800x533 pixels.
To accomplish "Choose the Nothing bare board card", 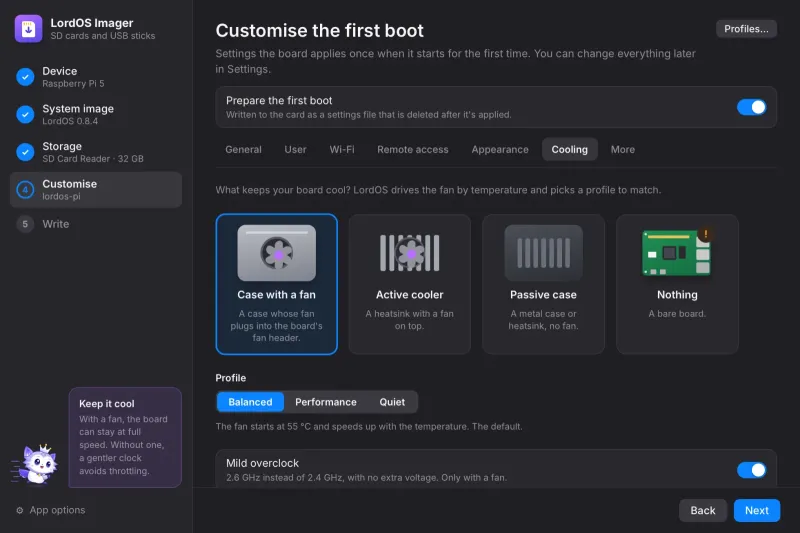I will point(677,284).
